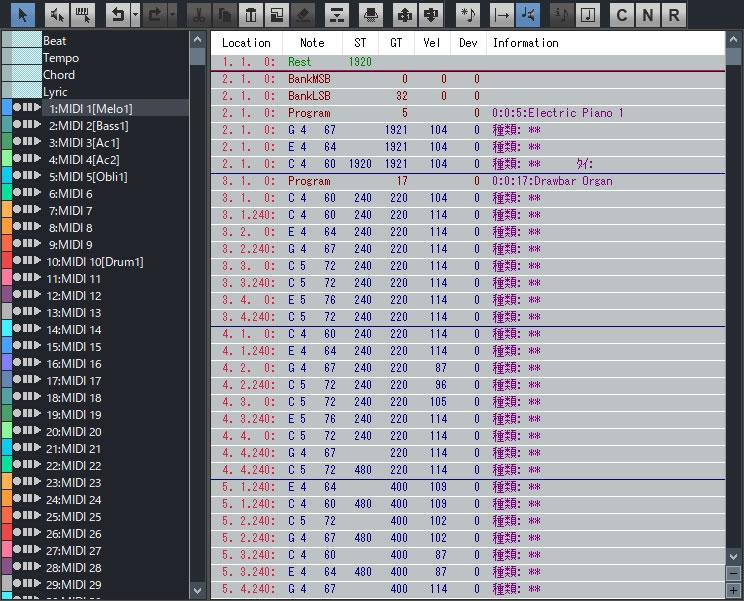Open the undo history dropdown arrow
Screen dimensions: 744x601
[134, 15]
